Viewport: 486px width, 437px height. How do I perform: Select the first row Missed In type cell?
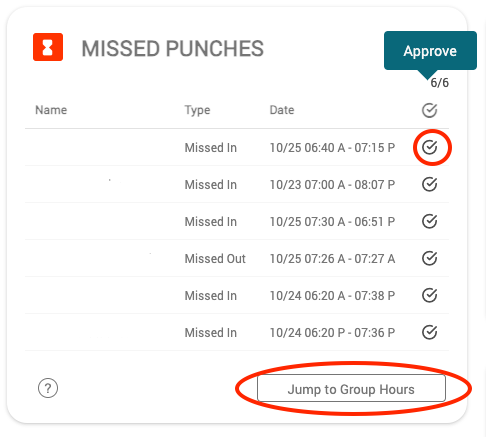click(x=211, y=148)
